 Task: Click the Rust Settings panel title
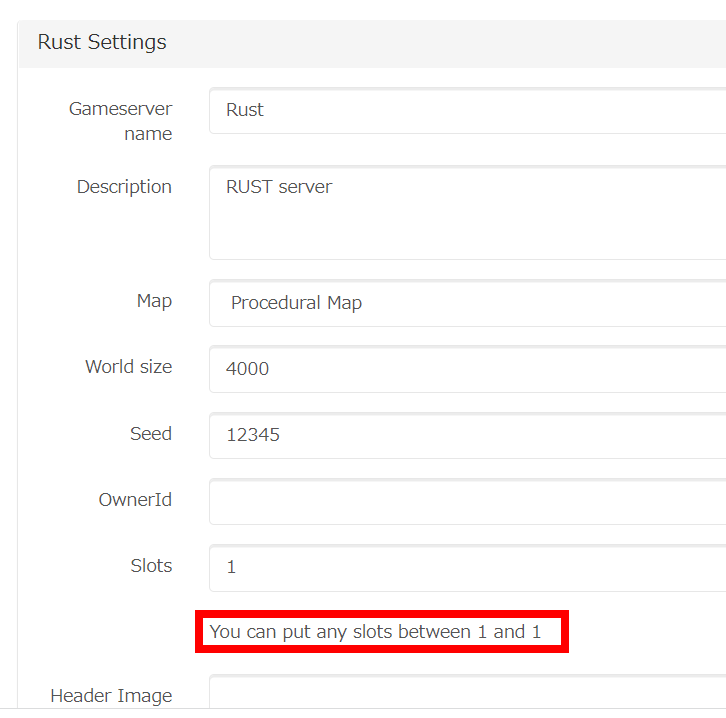pos(102,42)
